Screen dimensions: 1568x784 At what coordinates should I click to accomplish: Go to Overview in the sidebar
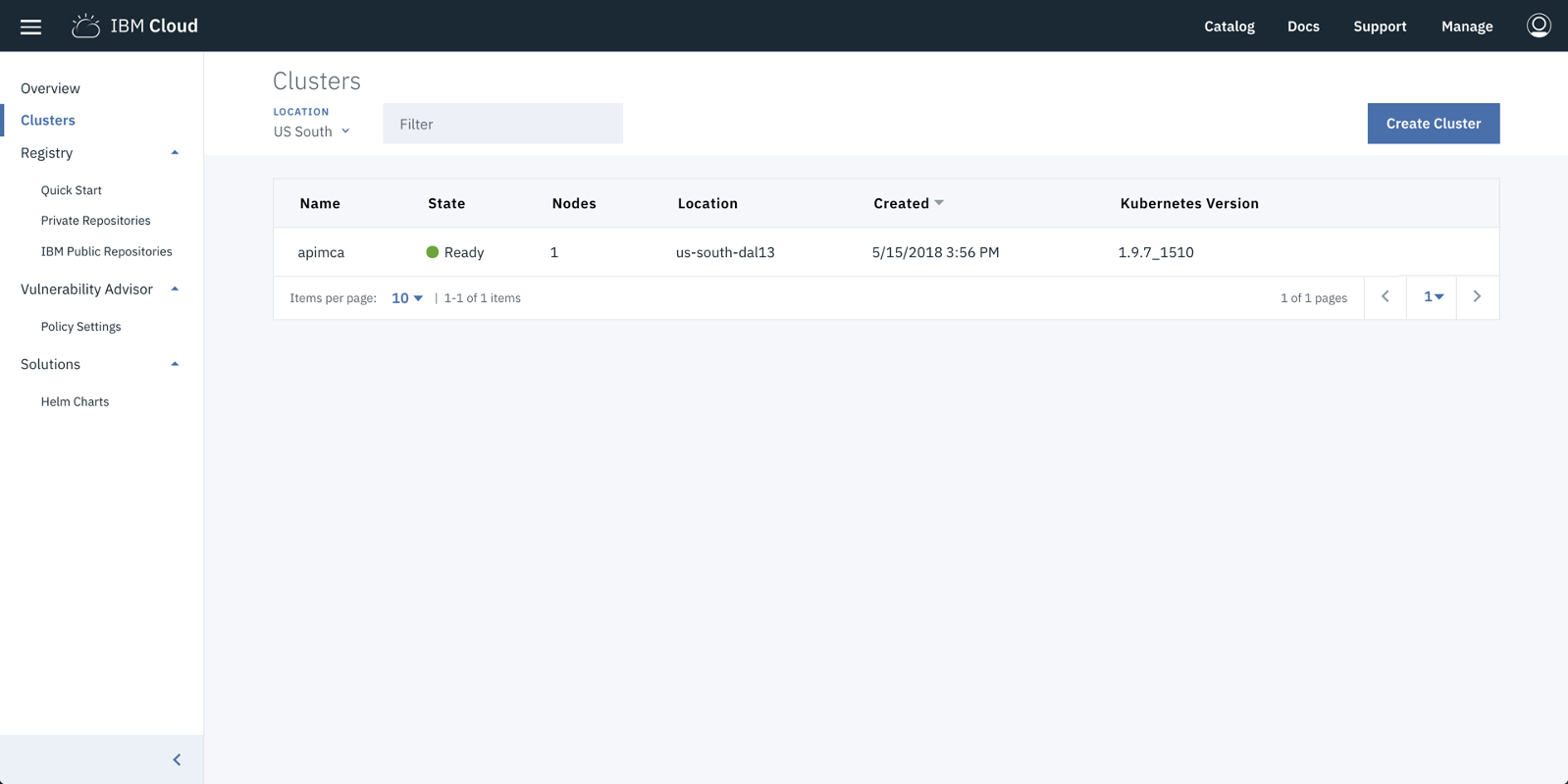pyautogui.click(x=50, y=88)
